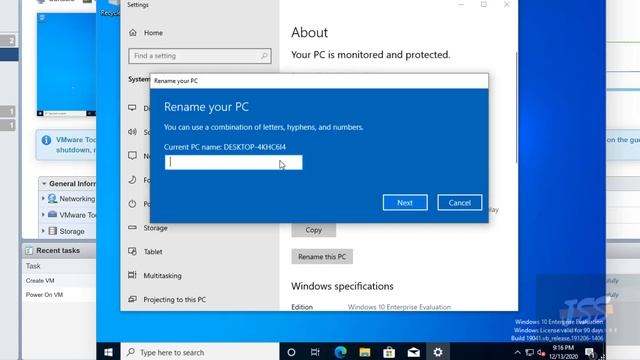
Task: Click the Find a setting search box
Action: pos(200,56)
